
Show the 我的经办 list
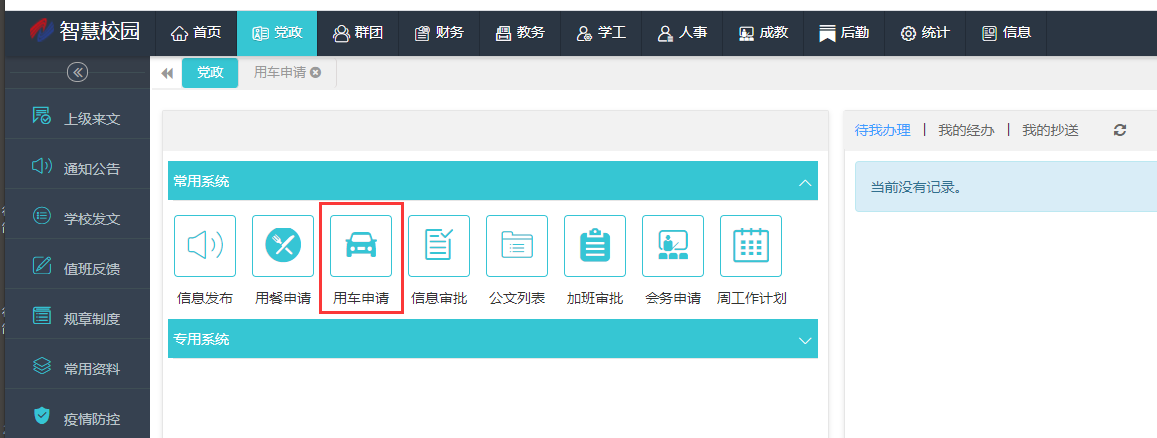pos(966,131)
